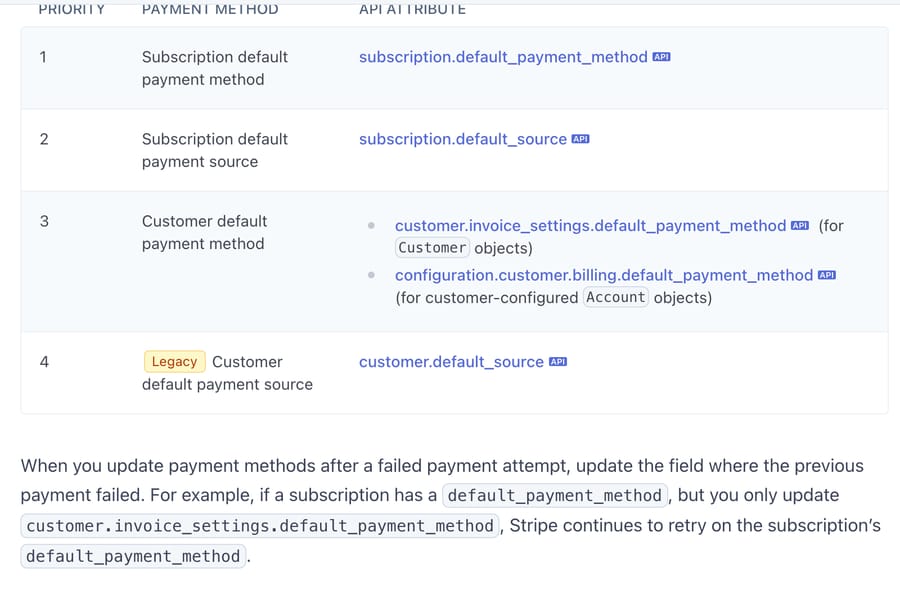Viewport: 900px width, 596px height.
Task: Click priority number 4 cell
Action: click(x=44, y=362)
